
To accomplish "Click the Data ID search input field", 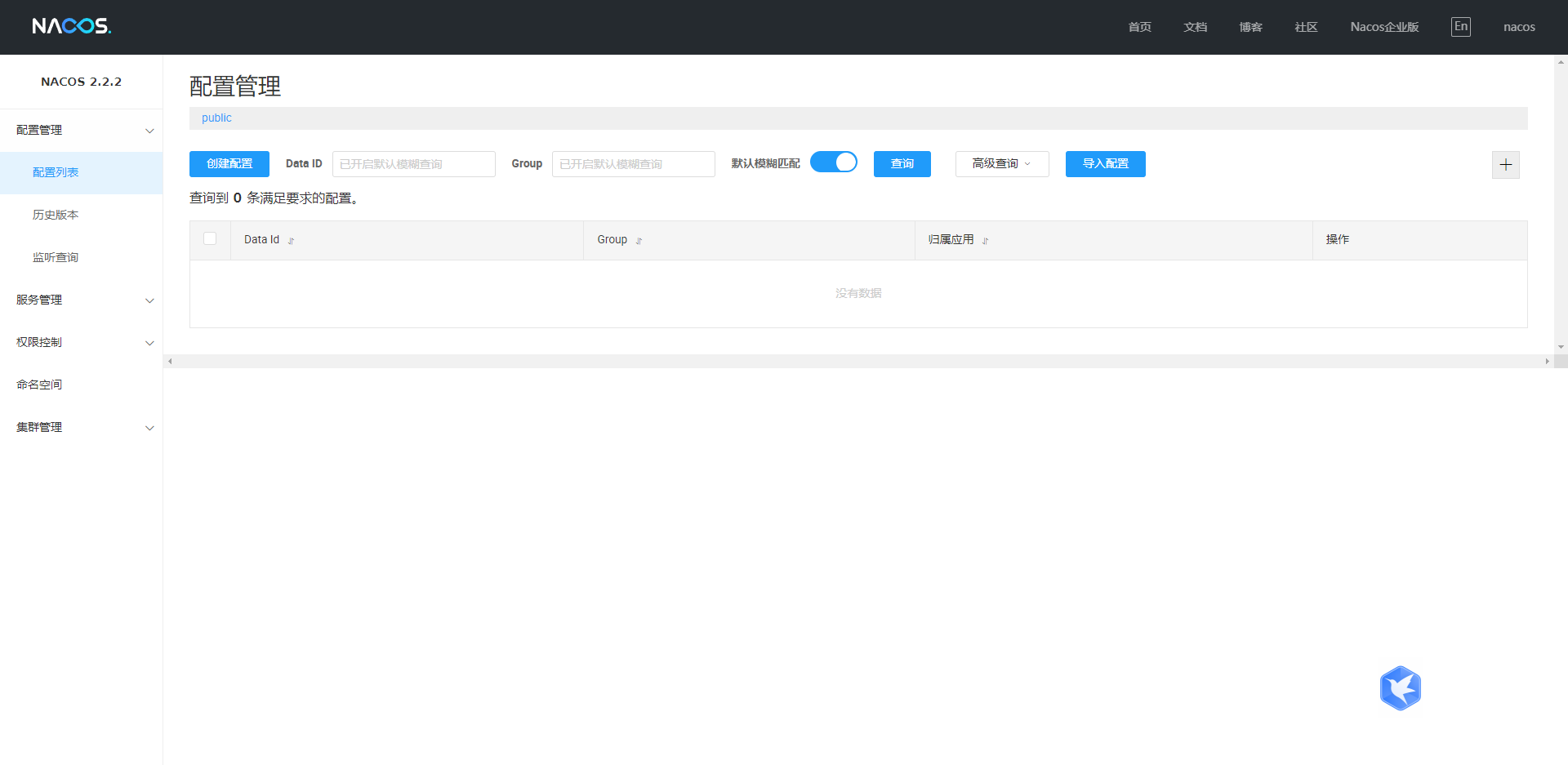I will [413, 164].
